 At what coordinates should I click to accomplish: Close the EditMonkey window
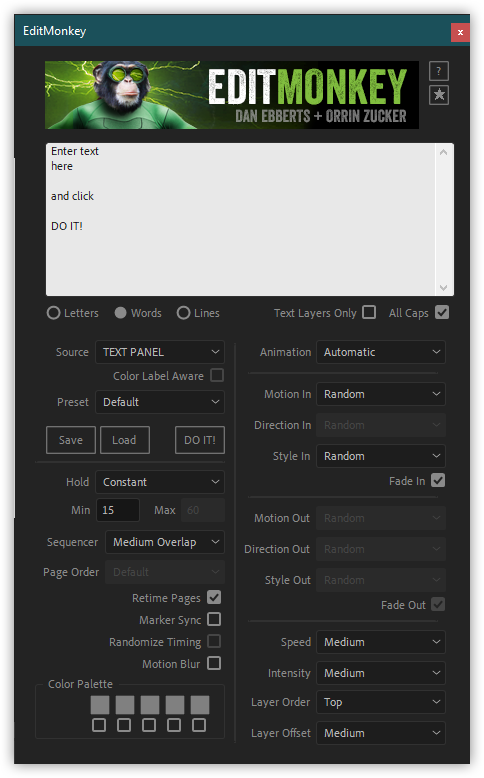(x=460, y=32)
